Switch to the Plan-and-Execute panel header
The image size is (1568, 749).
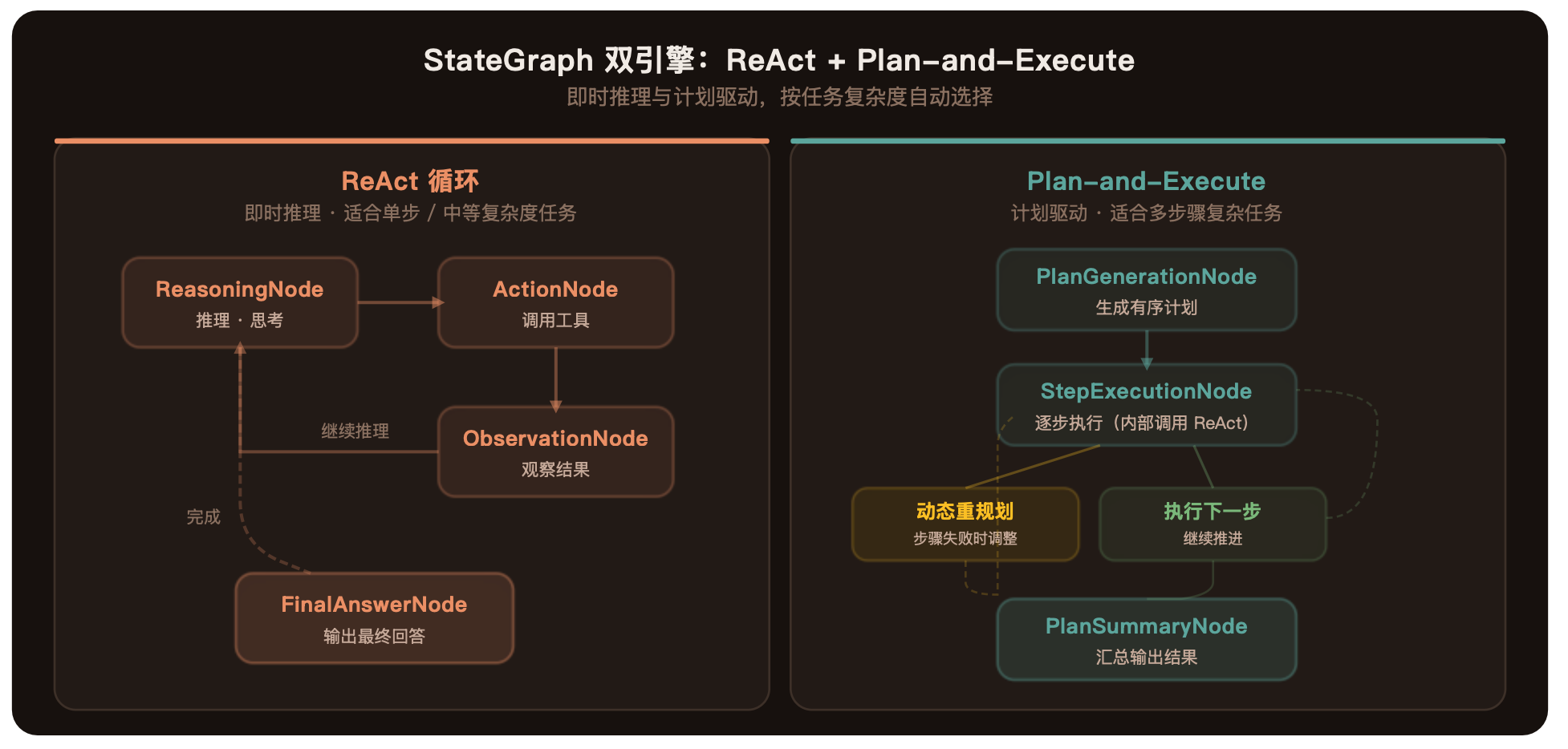click(x=1146, y=180)
